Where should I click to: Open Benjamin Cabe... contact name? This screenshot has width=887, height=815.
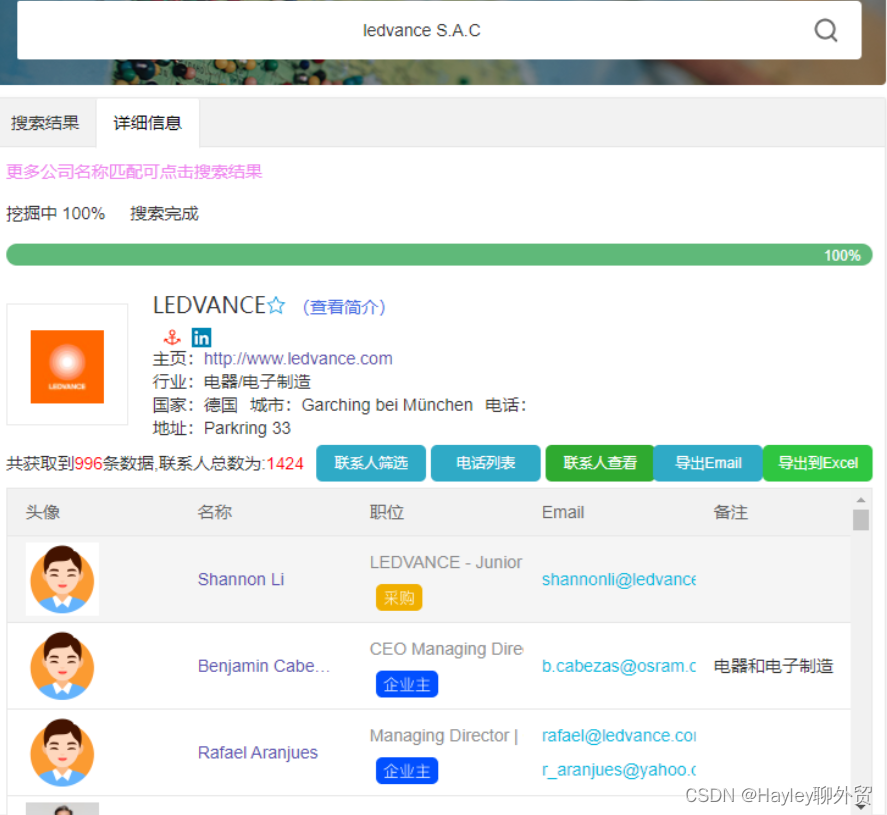click(x=264, y=666)
